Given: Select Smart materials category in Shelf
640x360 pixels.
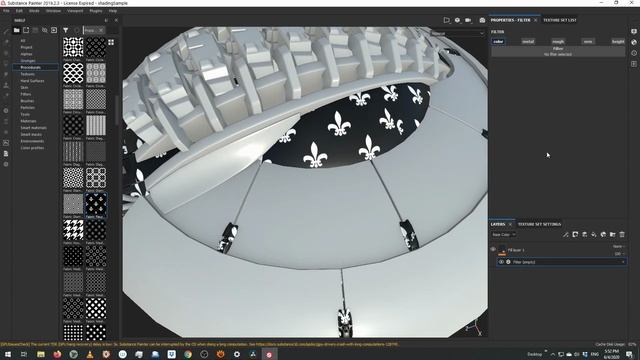Looking at the screenshot, I should click(x=33, y=128).
